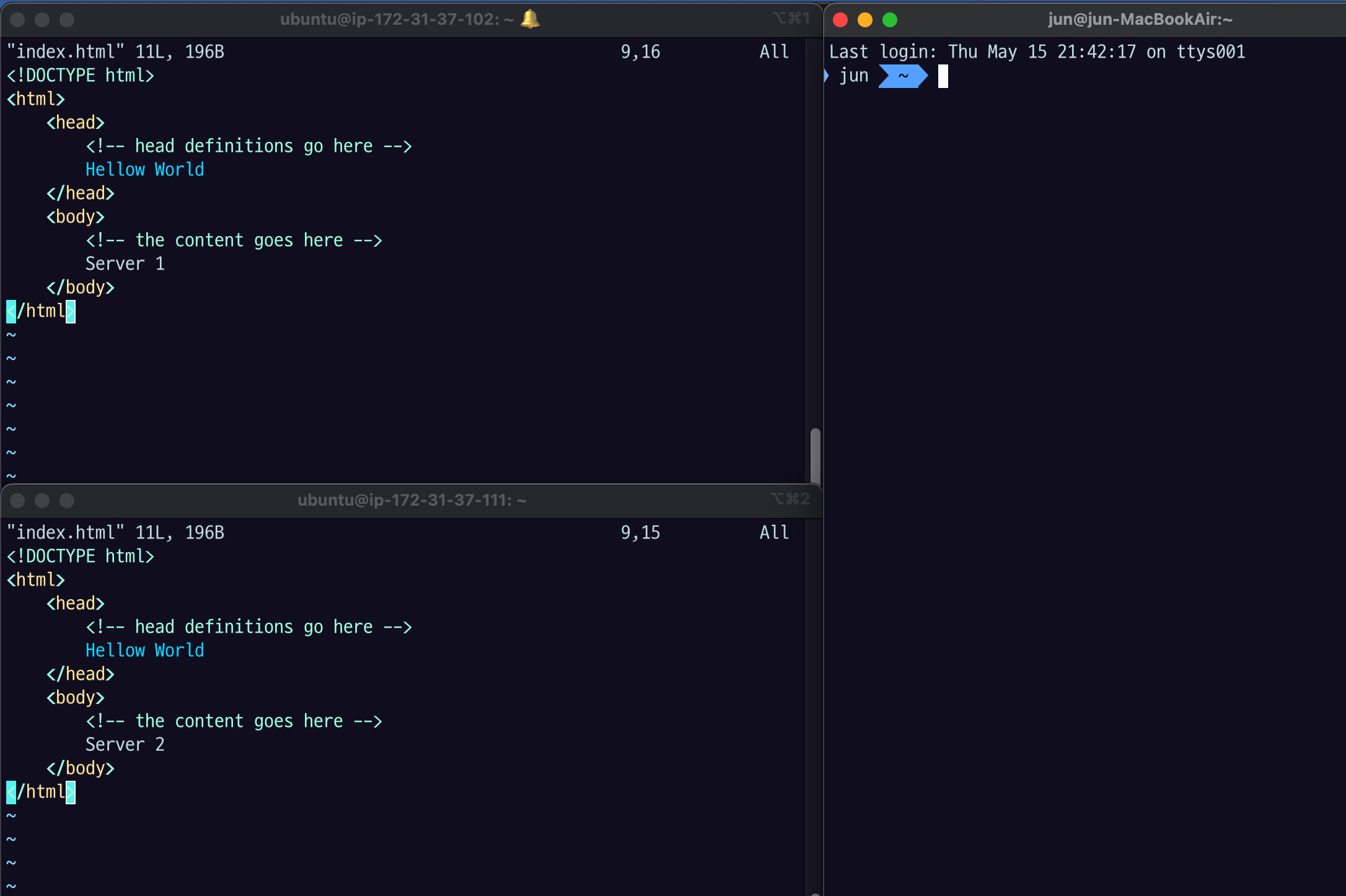
Task: Click the ⌥⌘1 pane shortcut indicator
Action: point(791,19)
